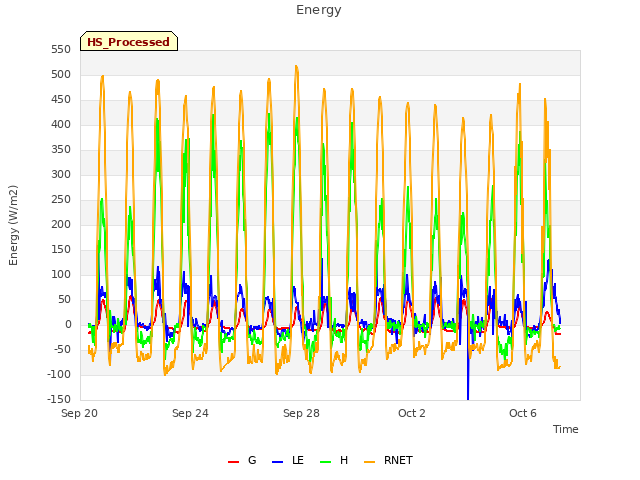Click the Sep 24 x-axis tick label
The height and width of the screenshot is (480, 640).
click(190, 413)
